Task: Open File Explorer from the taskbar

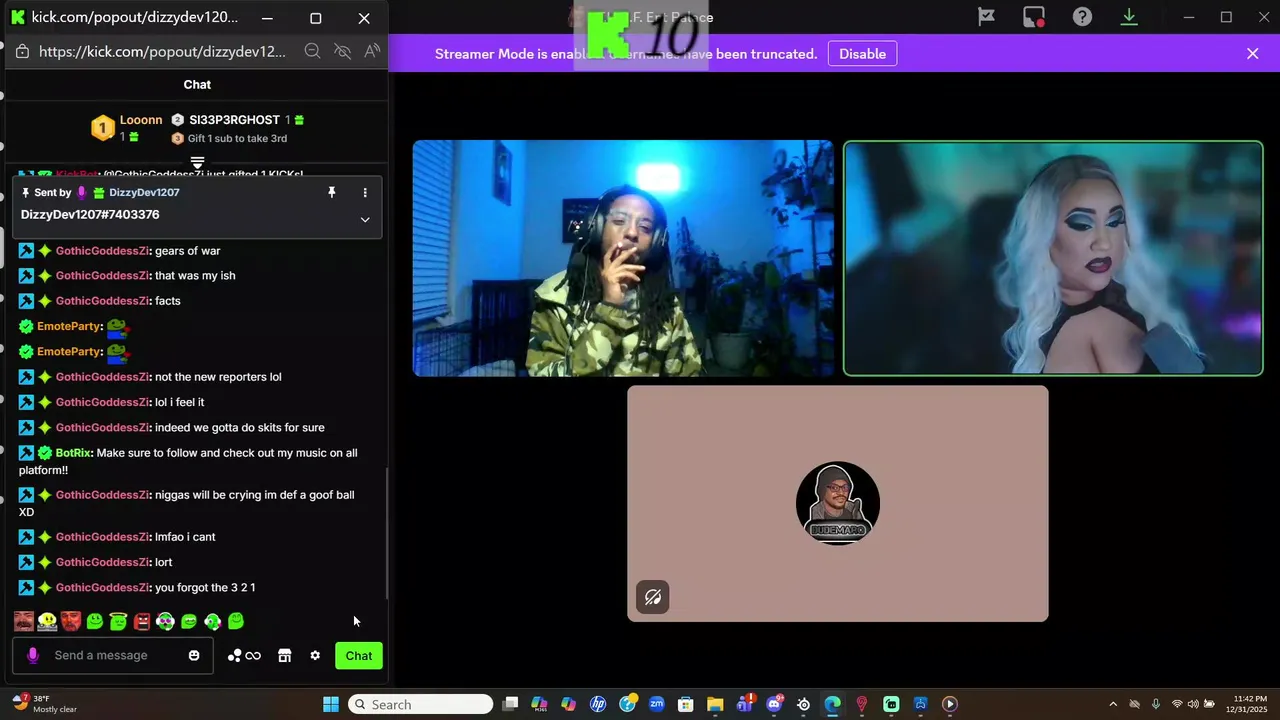Action: coord(715,704)
